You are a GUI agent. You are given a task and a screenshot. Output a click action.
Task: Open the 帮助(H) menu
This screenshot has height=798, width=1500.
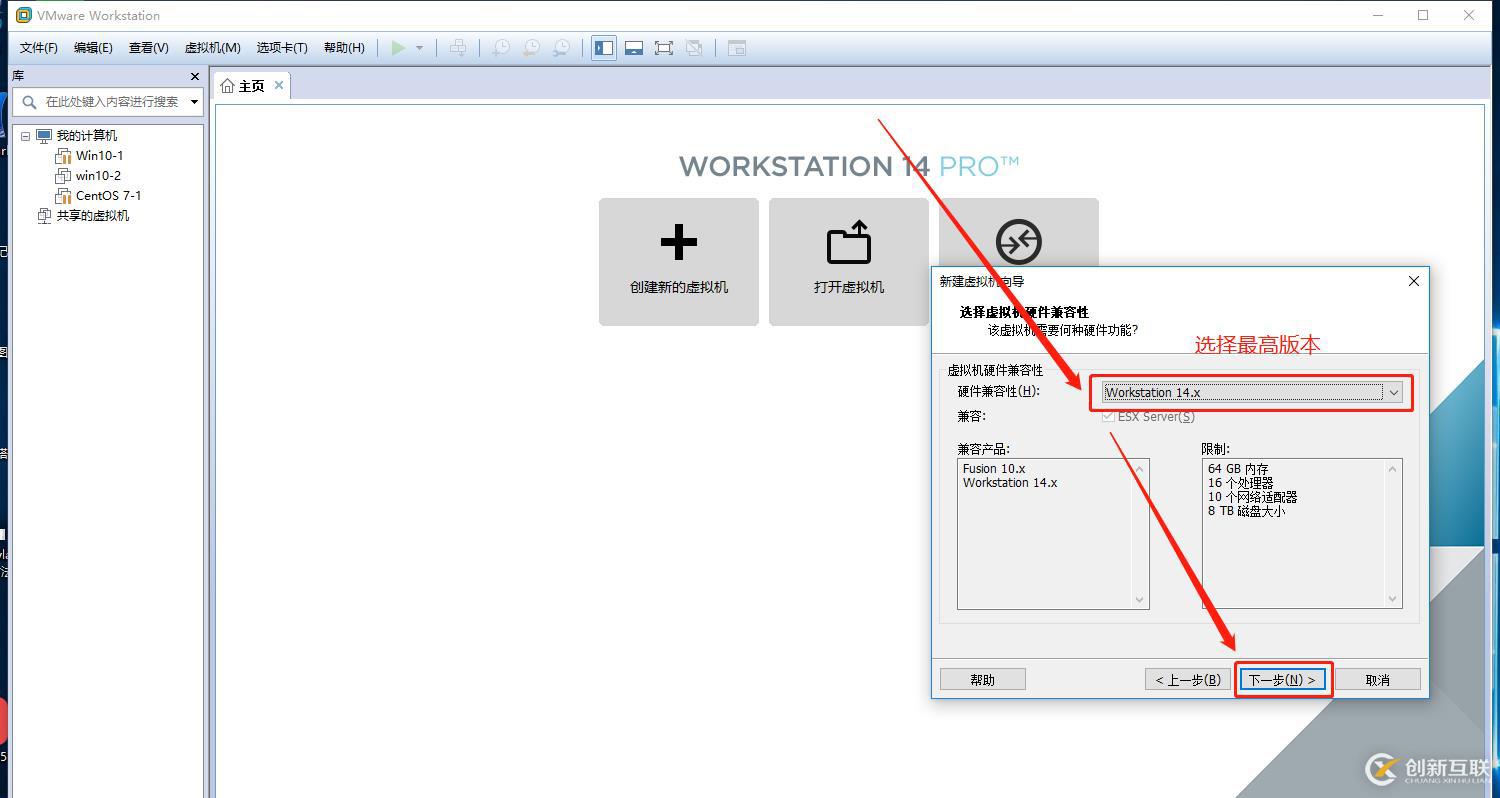[344, 48]
